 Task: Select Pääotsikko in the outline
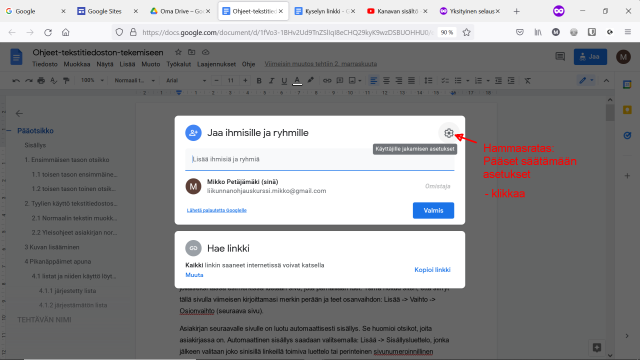click(x=36, y=131)
